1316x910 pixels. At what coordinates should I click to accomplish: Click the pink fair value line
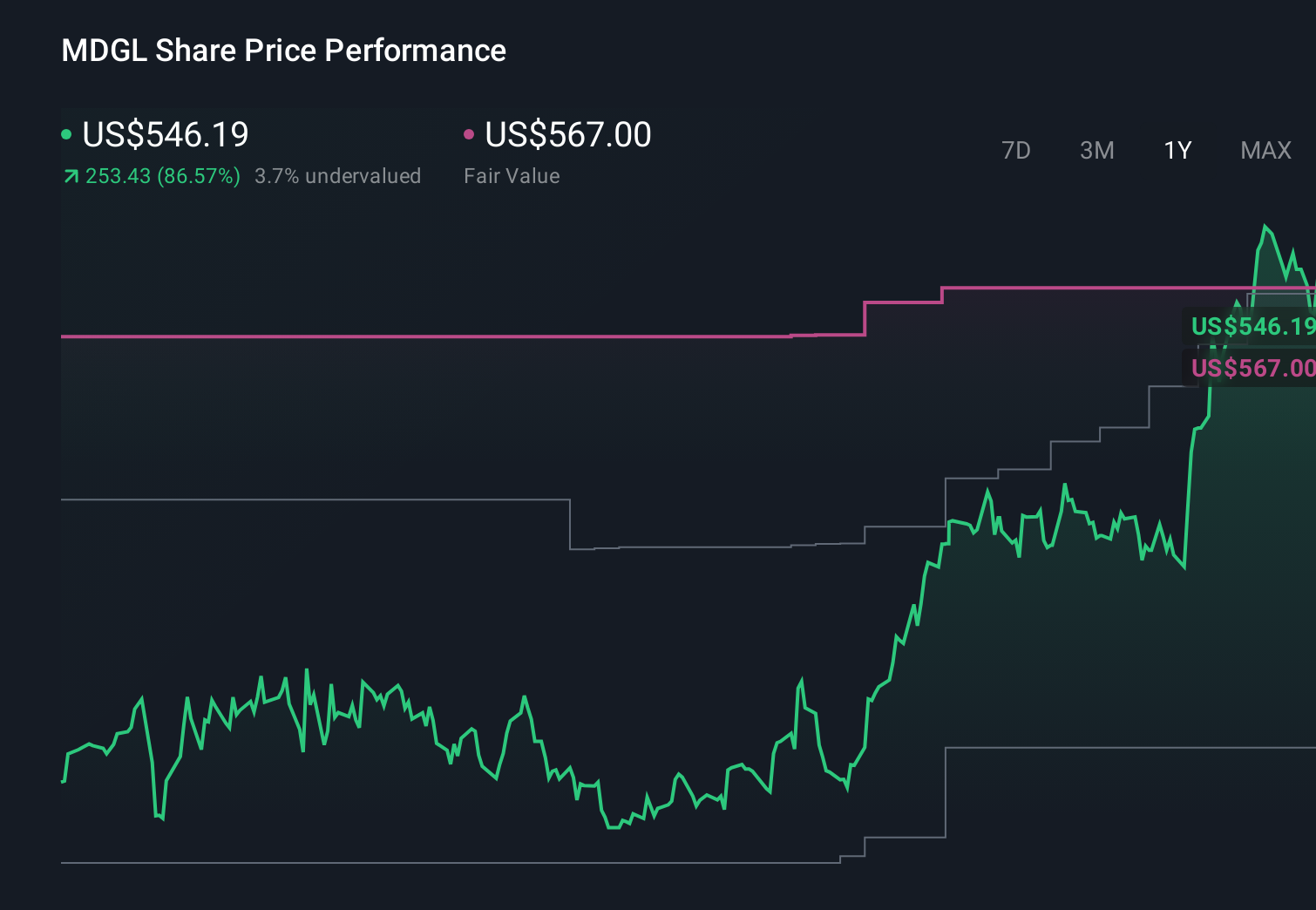(436, 335)
